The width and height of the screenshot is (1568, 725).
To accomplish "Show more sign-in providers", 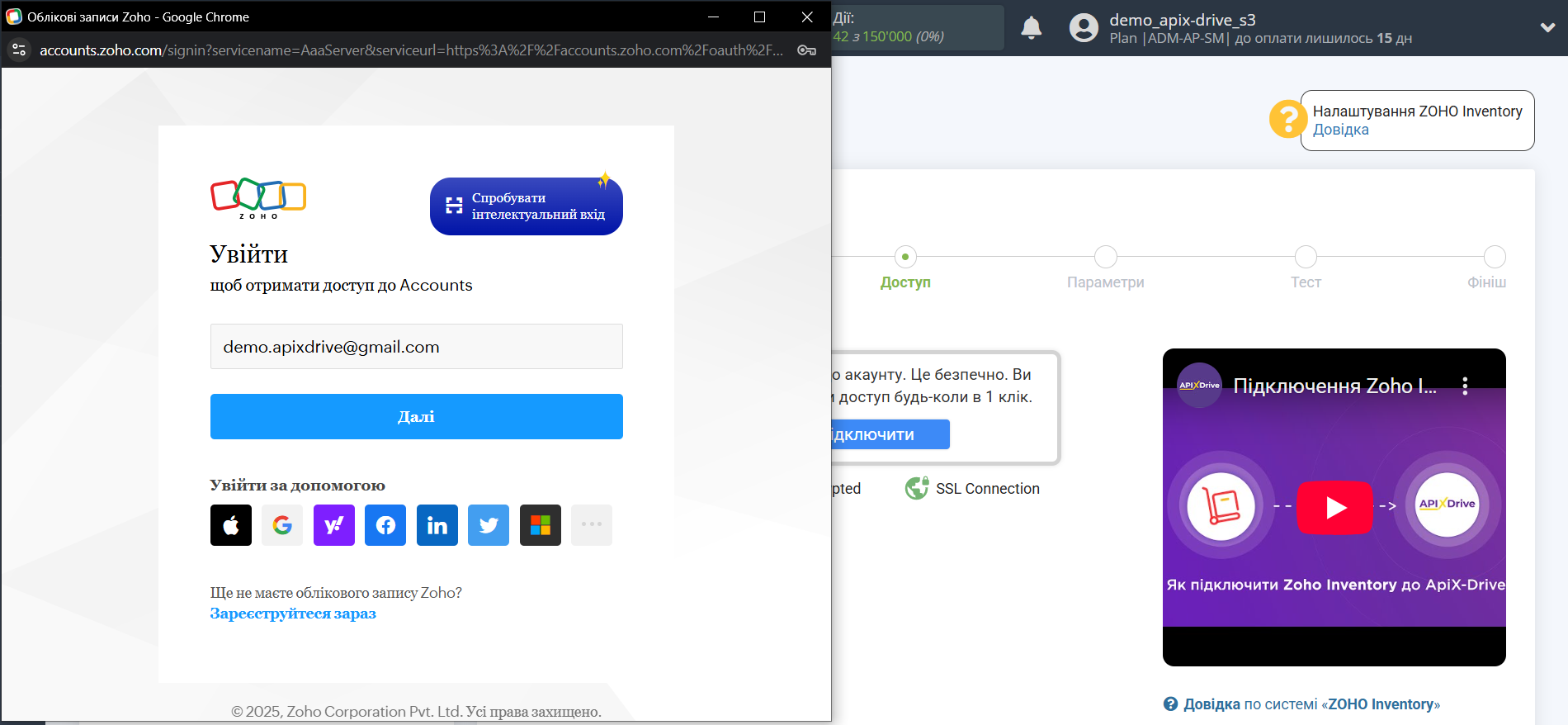I will tap(592, 525).
